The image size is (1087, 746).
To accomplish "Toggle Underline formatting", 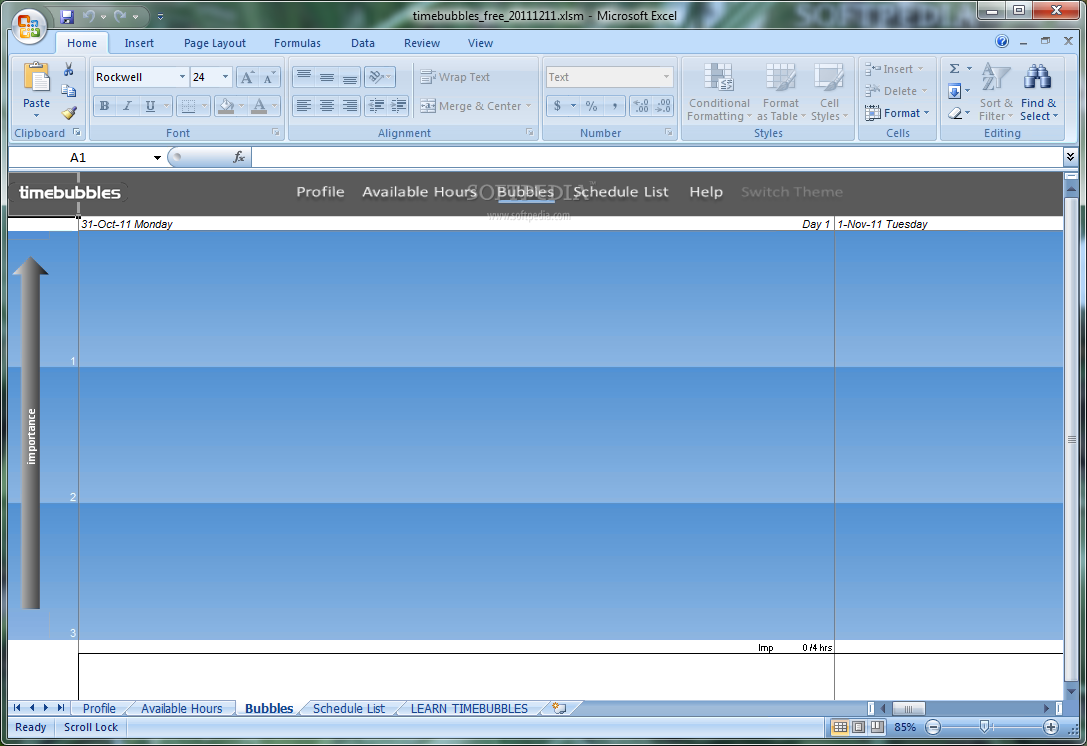I will click(x=150, y=106).
